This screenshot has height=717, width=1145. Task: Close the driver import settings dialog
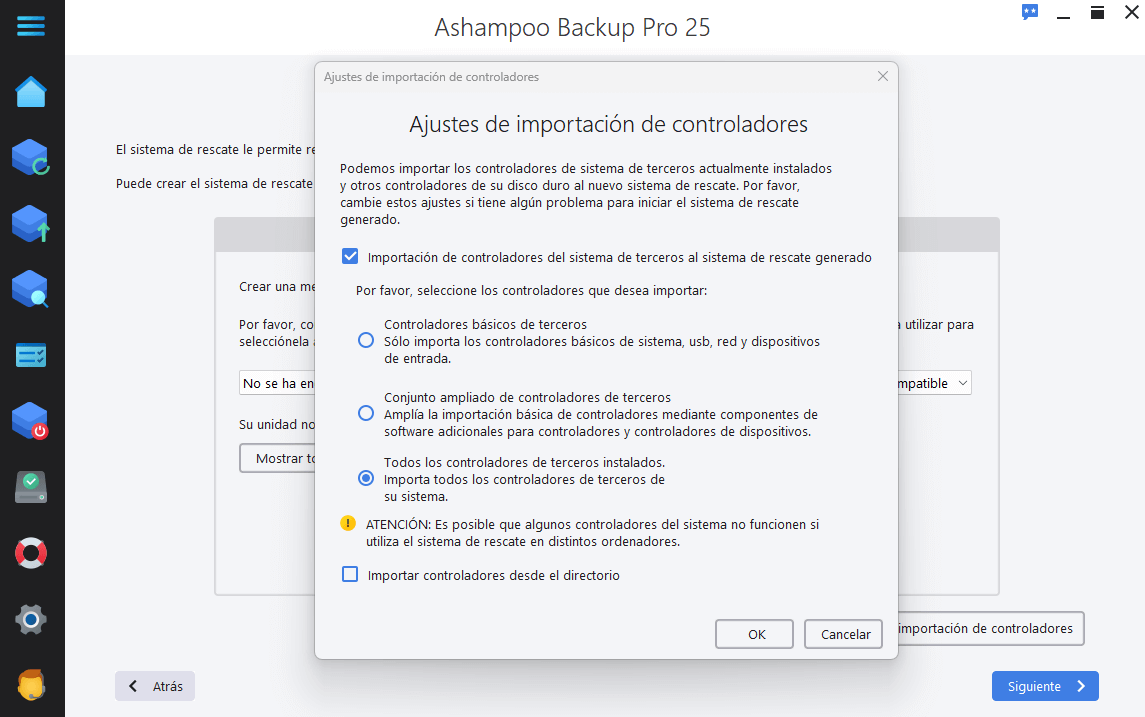(x=883, y=77)
